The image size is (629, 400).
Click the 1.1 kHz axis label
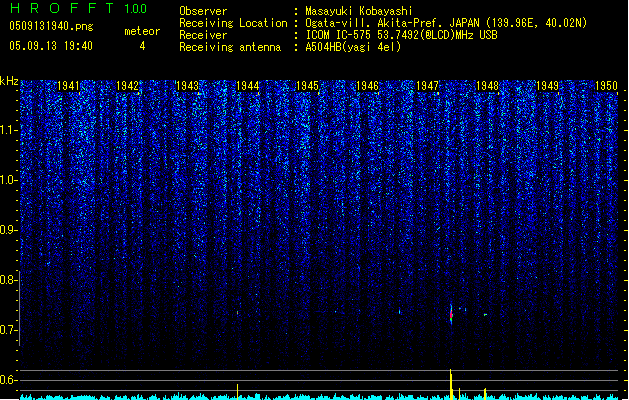[8, 130]
